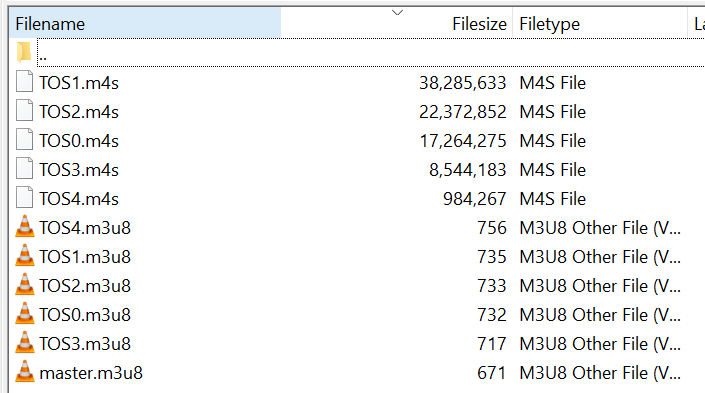Click the master.m3u8 VLC cone icon
The width and height of the screenshot is (705, 393).
[25, 371]
